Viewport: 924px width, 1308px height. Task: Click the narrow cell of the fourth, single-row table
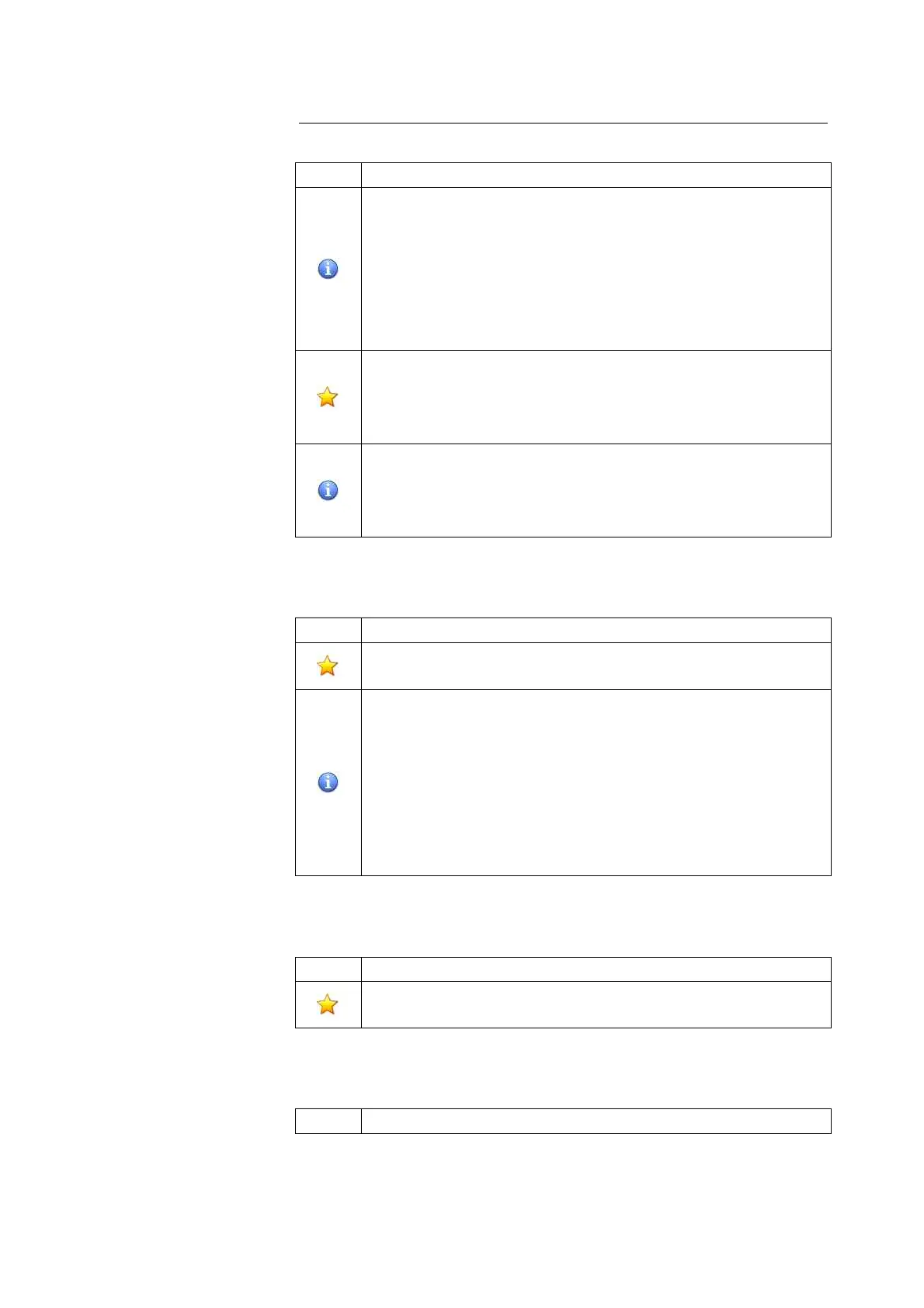tap(328, 1121)
